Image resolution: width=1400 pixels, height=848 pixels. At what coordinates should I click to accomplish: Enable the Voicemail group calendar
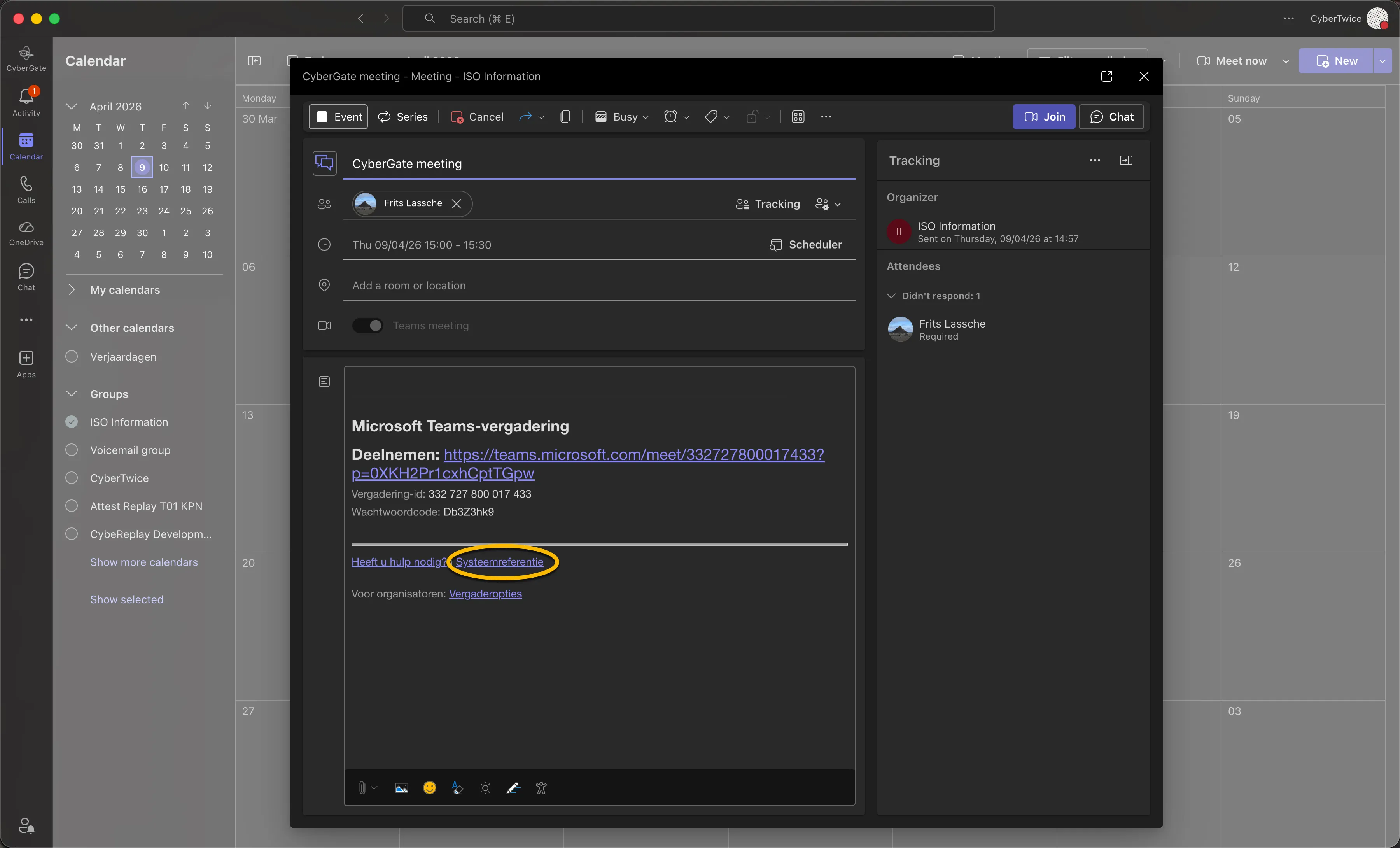(72, 450)
